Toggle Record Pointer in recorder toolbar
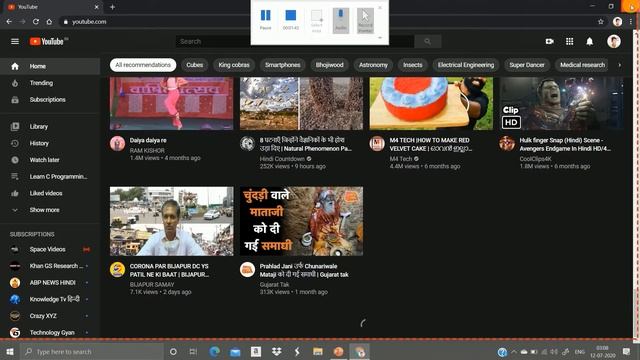This screenshot has height=360, width=640. [x=365, y=20]
